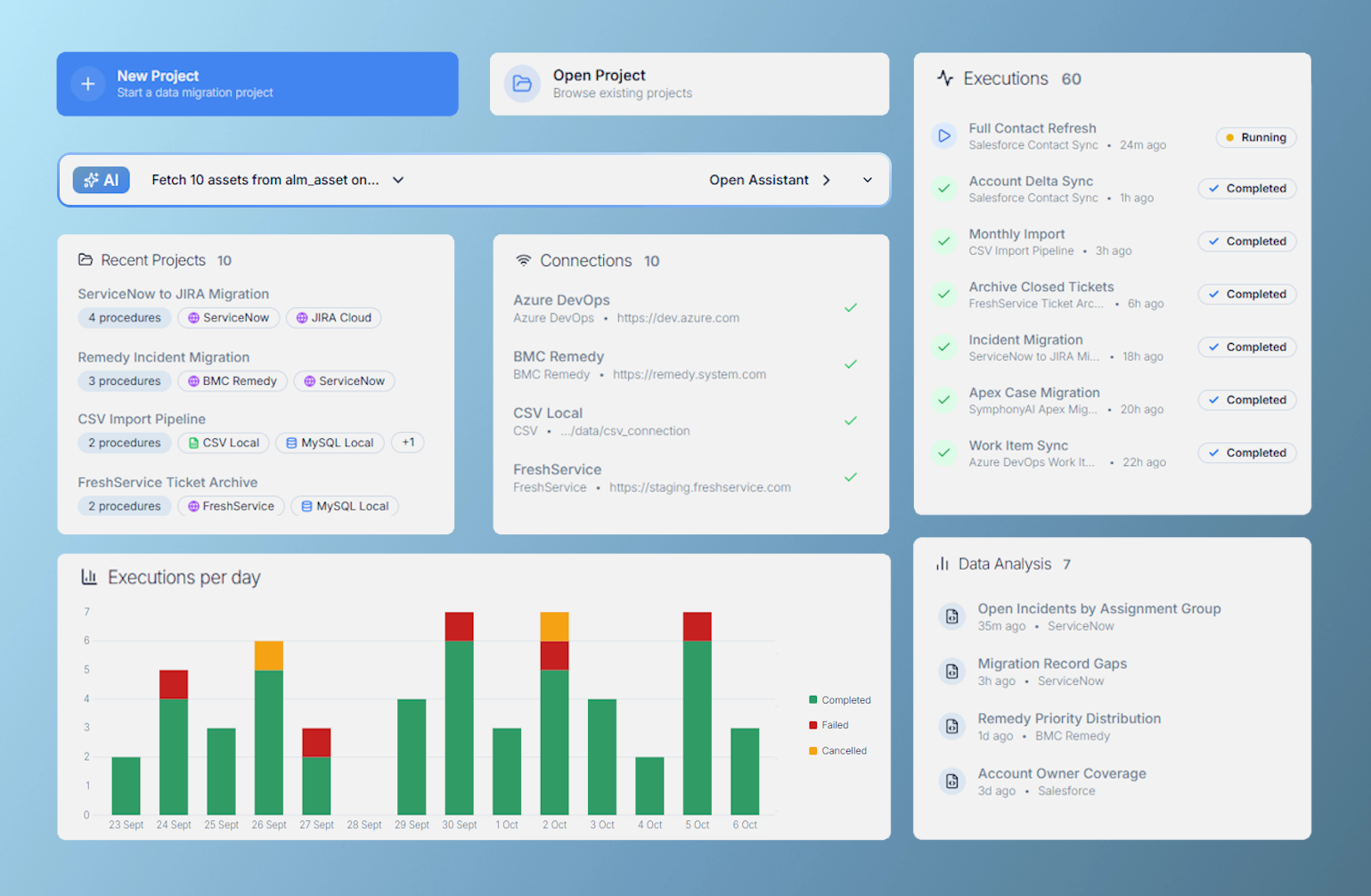Toggle the Failed series in the chart legend
Screen dimensions: 1371x896
pyautogui.click(x=828, y=725)
